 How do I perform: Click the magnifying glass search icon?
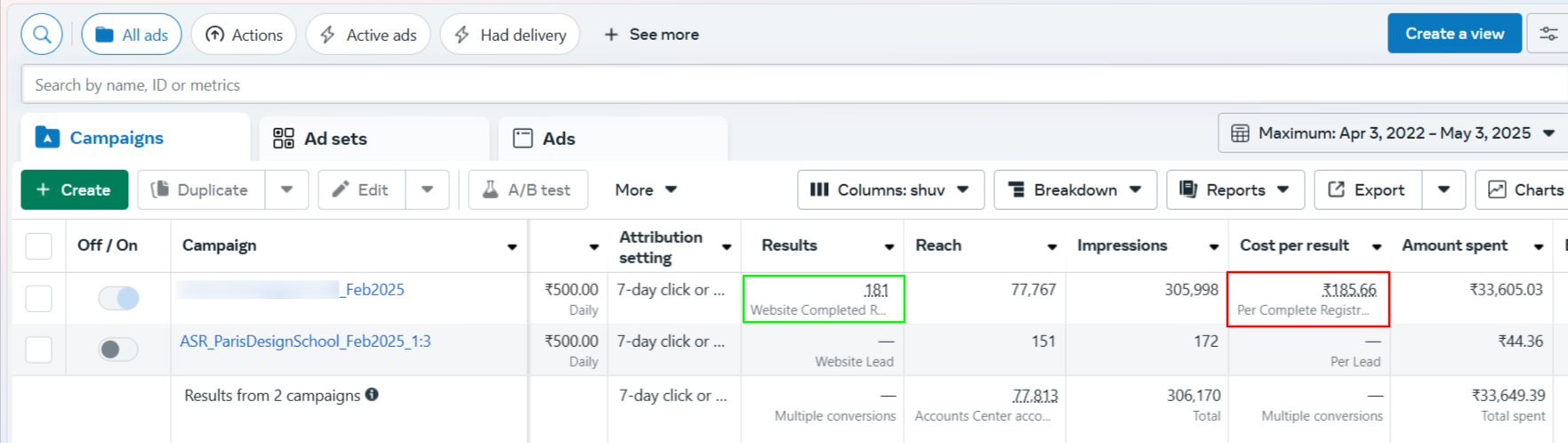pyautogui.click(x=42, y=35)
